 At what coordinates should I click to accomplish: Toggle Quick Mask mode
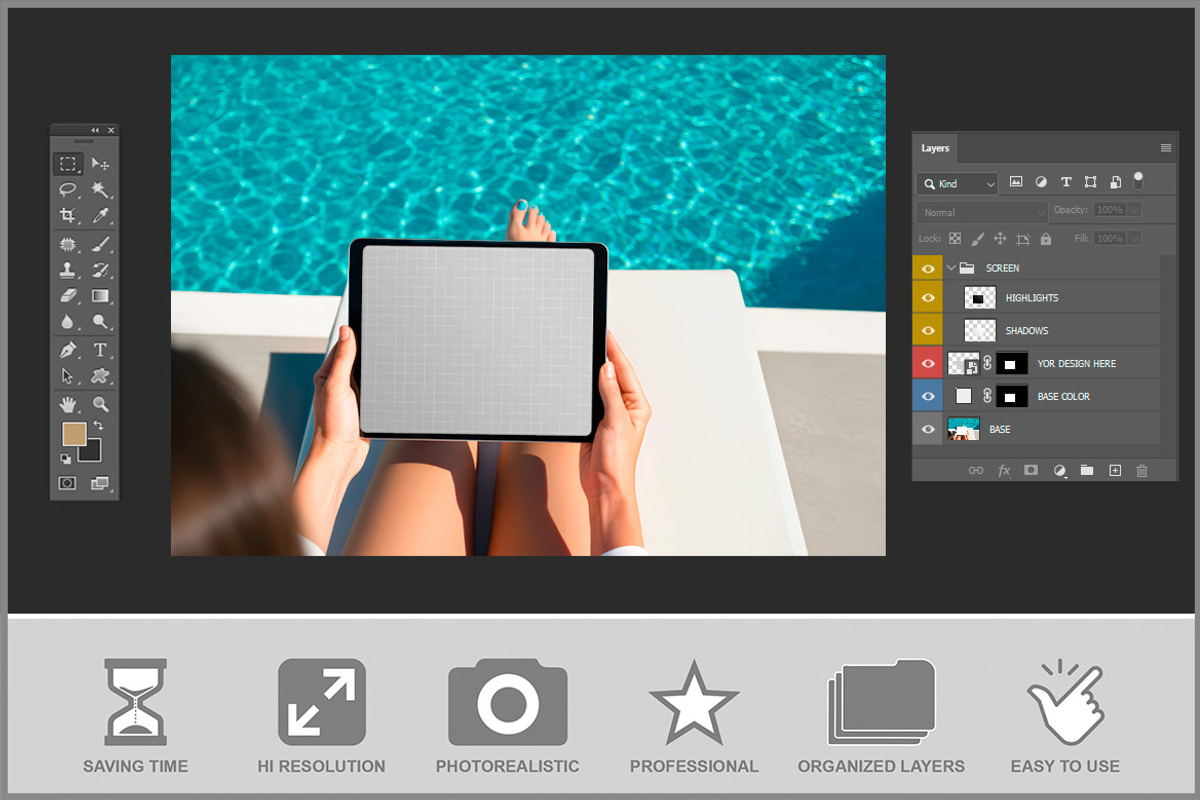68,483
